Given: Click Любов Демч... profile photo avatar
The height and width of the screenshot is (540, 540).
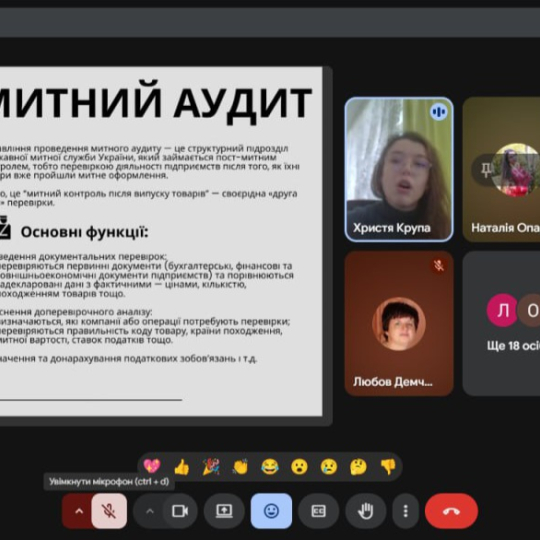Looking at the screenshot, I should pyautogui.click(x=399, y=324).
